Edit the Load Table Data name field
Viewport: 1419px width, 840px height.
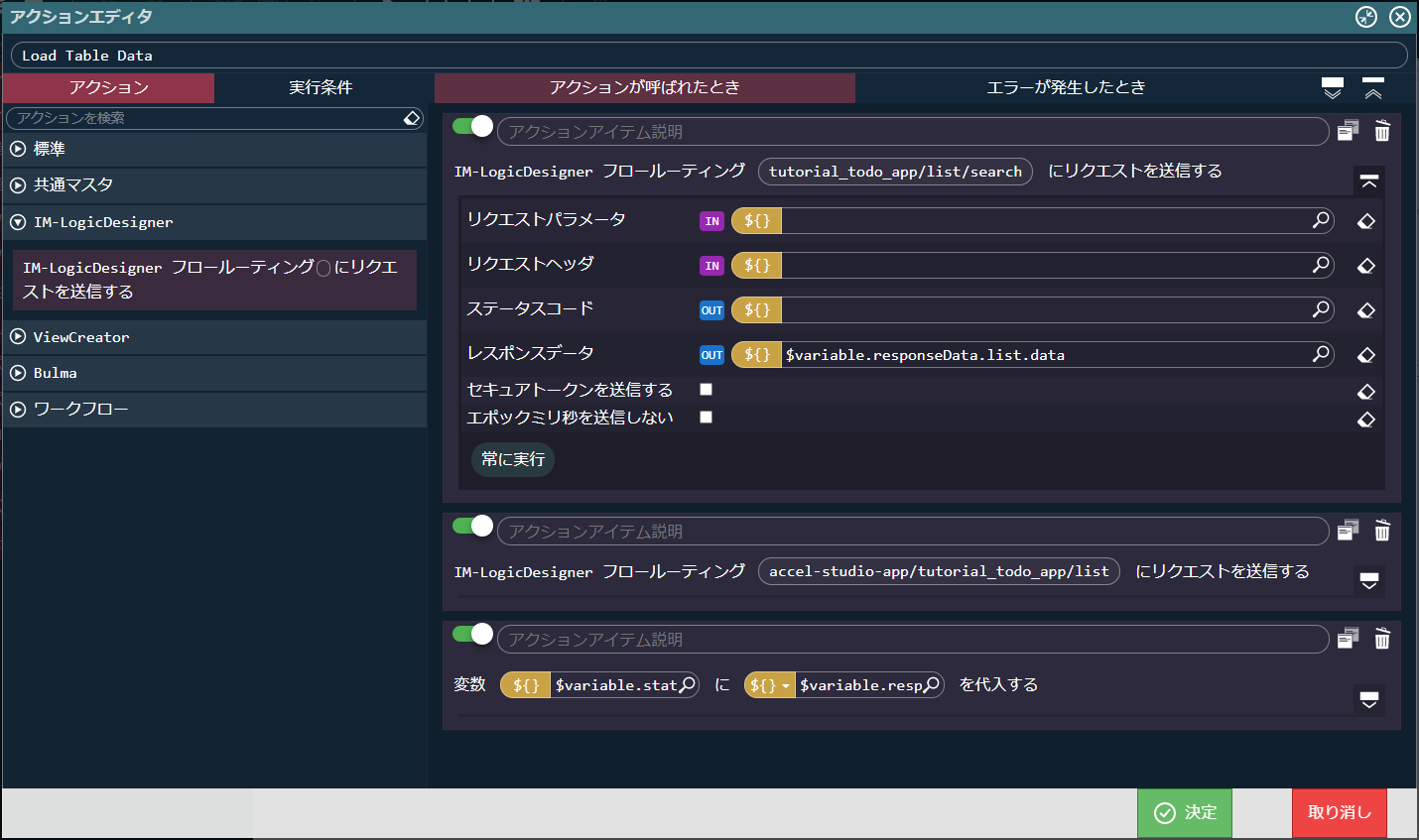709,56
